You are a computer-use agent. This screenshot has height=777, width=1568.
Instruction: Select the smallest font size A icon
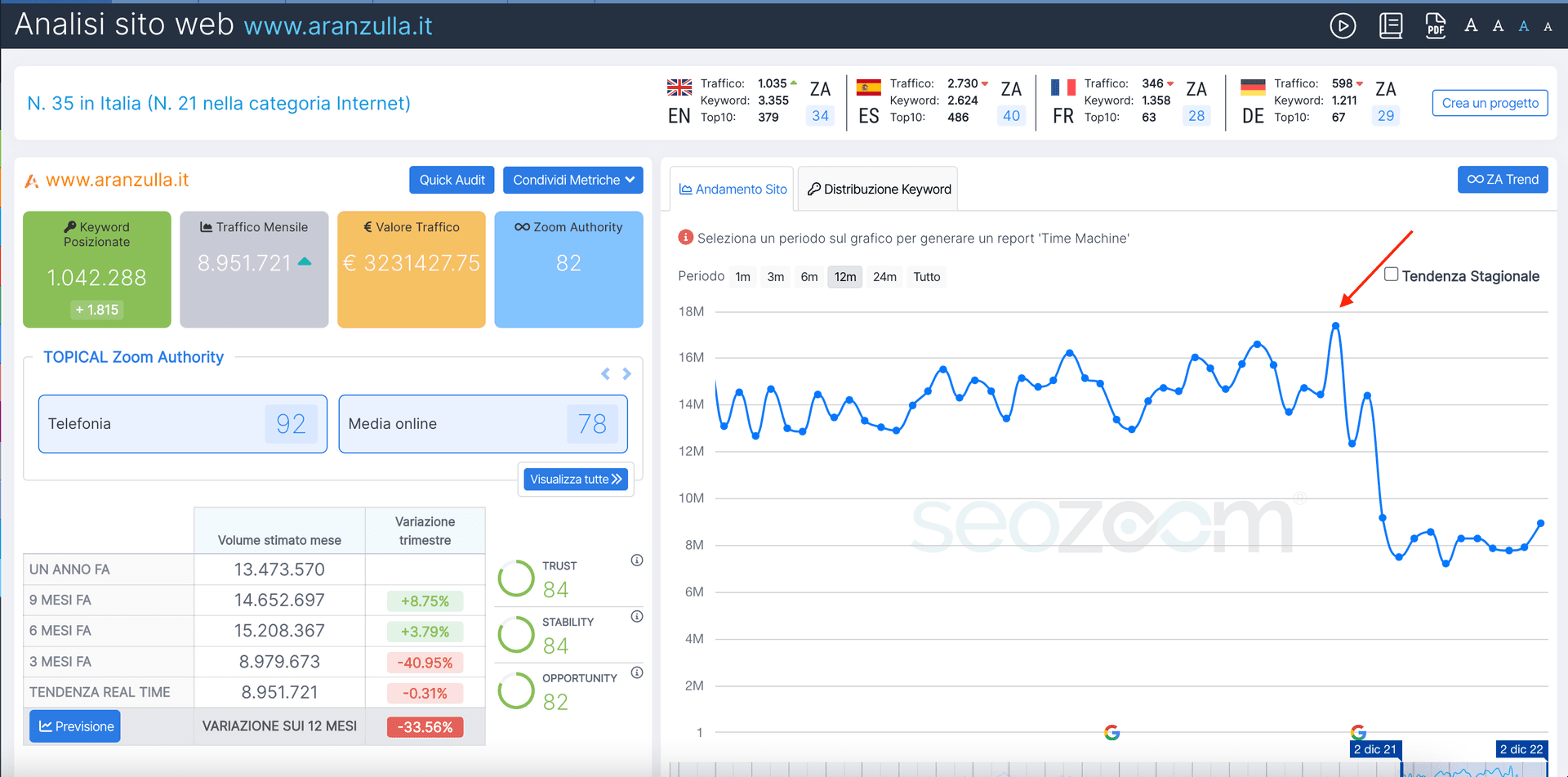click(1548, 27)
